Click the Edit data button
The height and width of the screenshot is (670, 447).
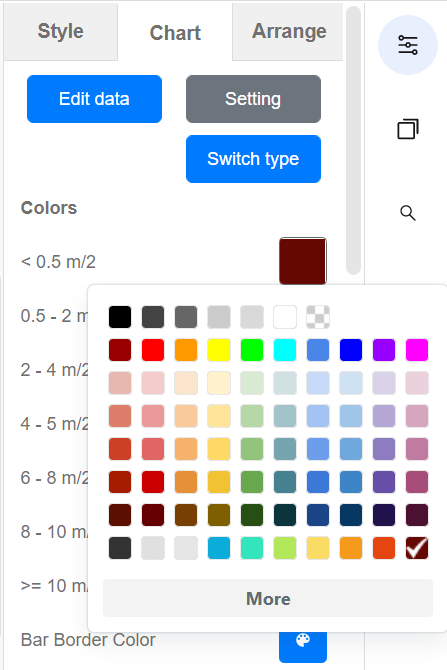(x=94, y=99)
